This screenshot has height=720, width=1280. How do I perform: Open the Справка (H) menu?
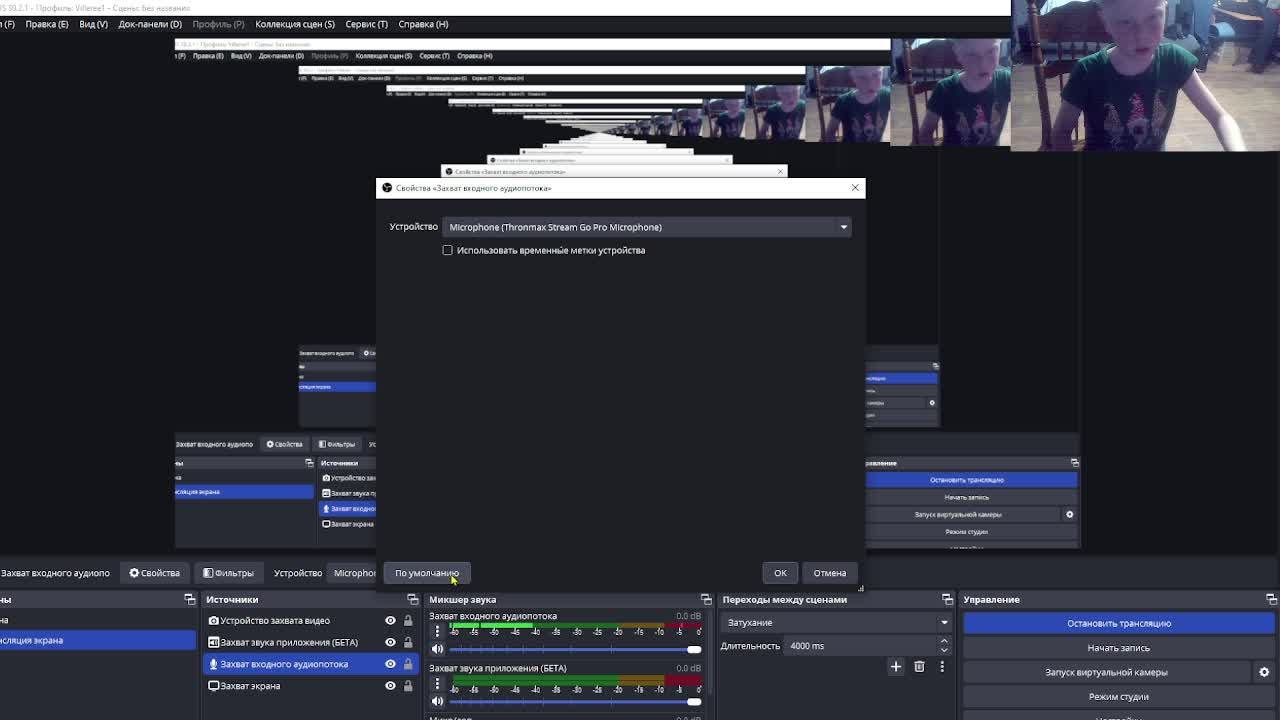coord(423,24)
